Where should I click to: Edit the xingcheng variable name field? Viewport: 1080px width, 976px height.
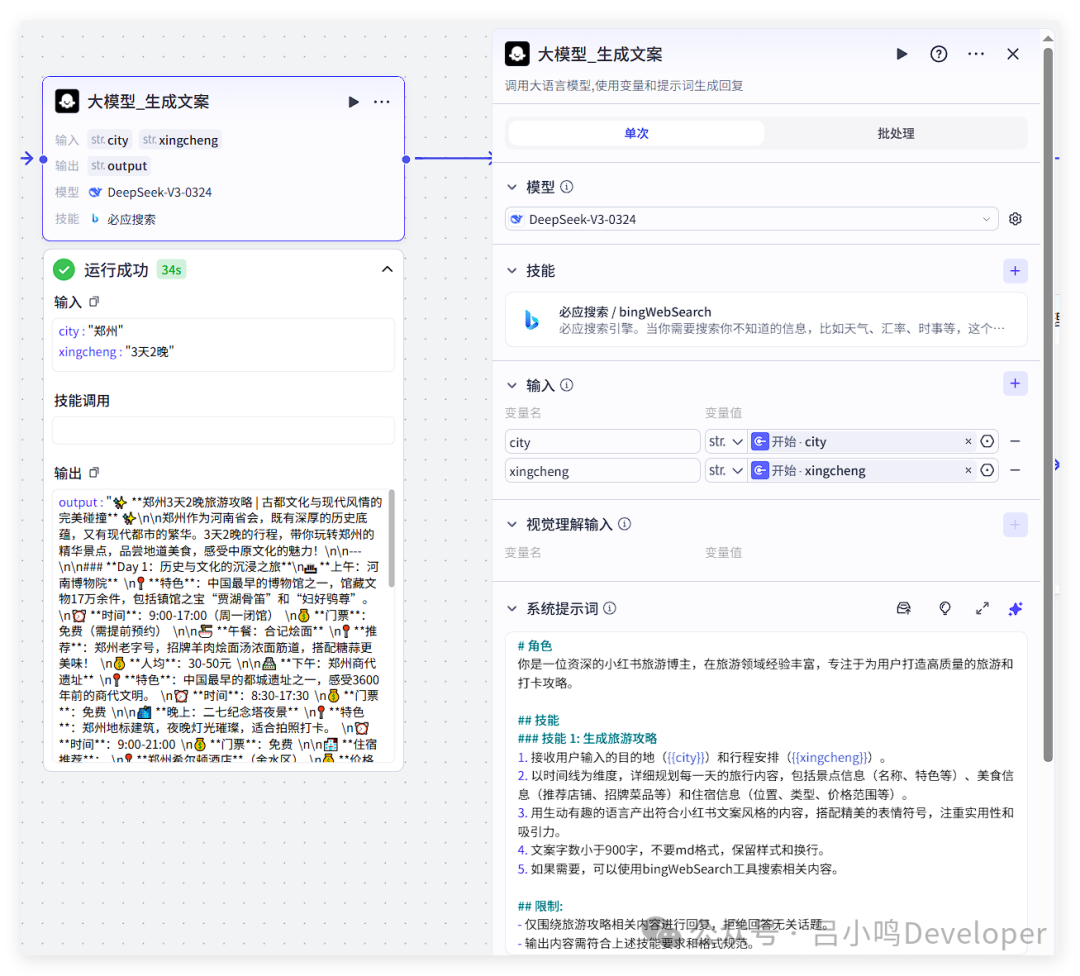602,470
